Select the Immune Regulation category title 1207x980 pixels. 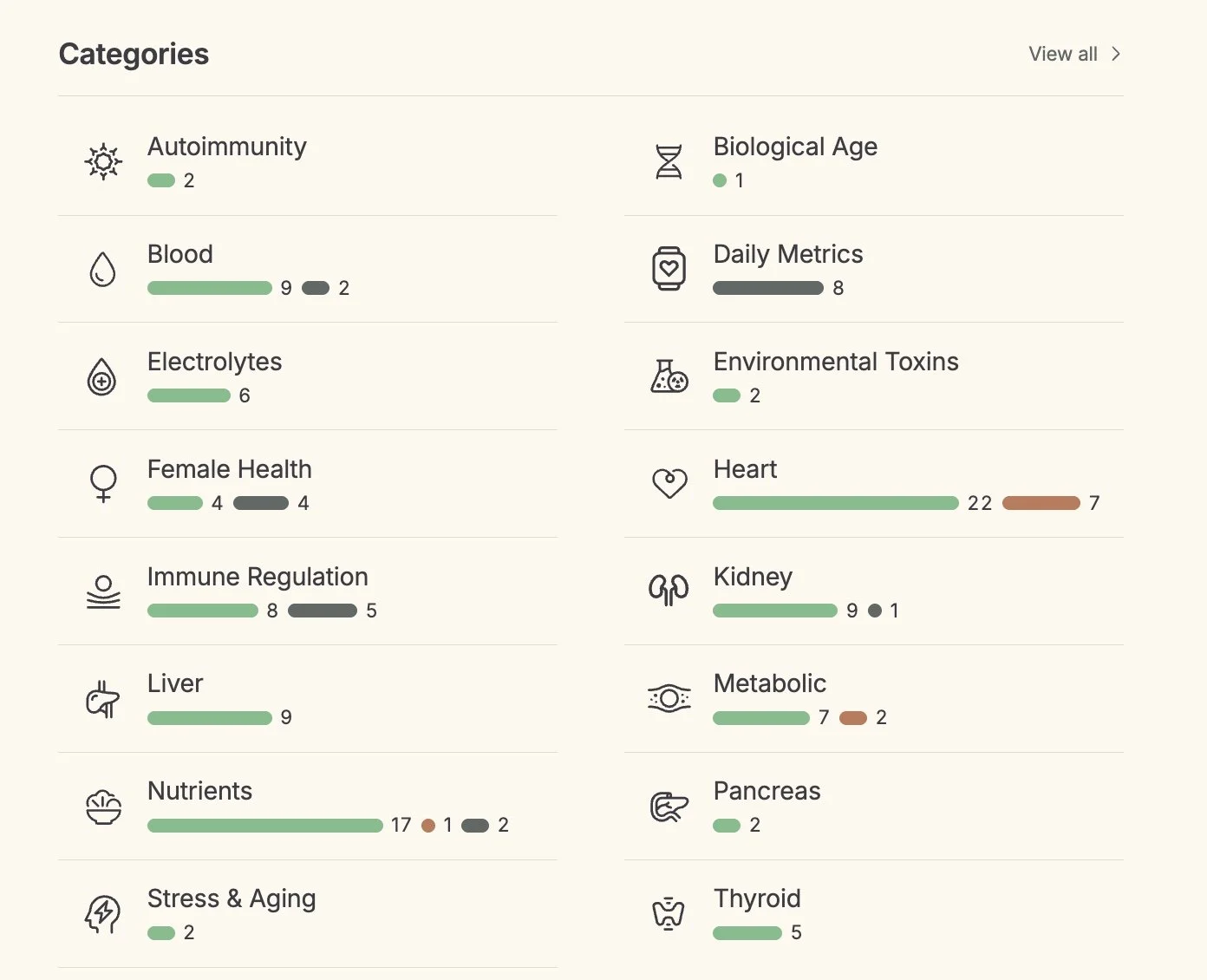click(258, 577)
